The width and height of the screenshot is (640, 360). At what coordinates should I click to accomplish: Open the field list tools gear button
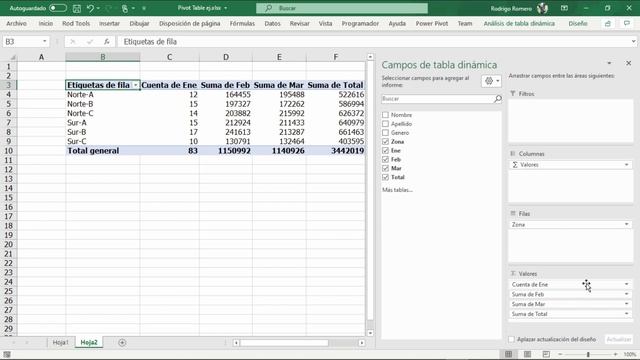491,81
